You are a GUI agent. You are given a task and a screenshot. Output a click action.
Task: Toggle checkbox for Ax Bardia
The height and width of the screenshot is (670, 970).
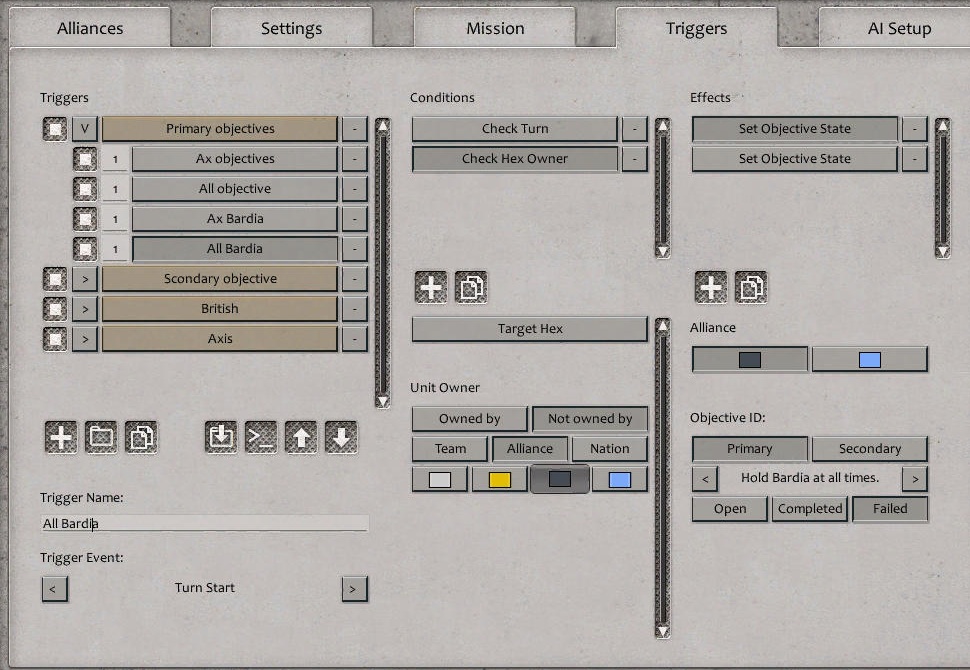click(85, 219)
